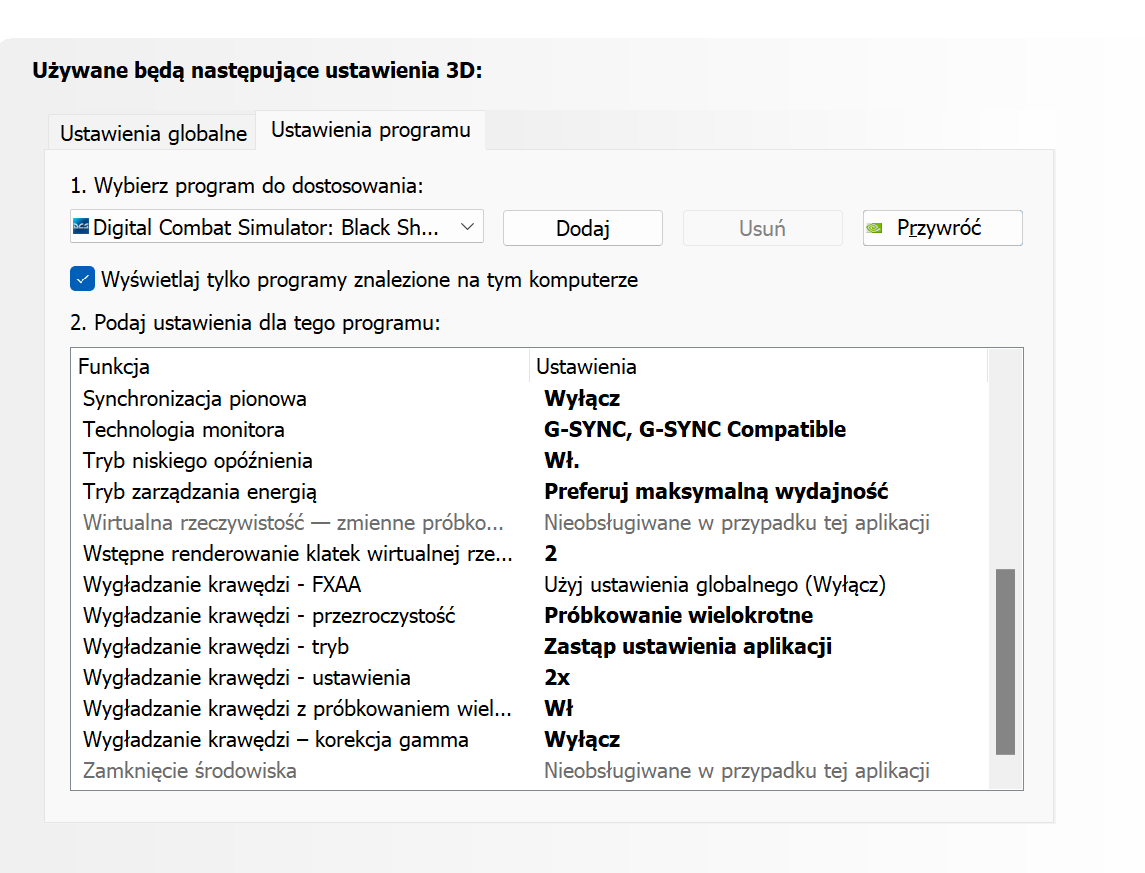Open the Próbkowanie wielokrotne value

pos(678,615)
